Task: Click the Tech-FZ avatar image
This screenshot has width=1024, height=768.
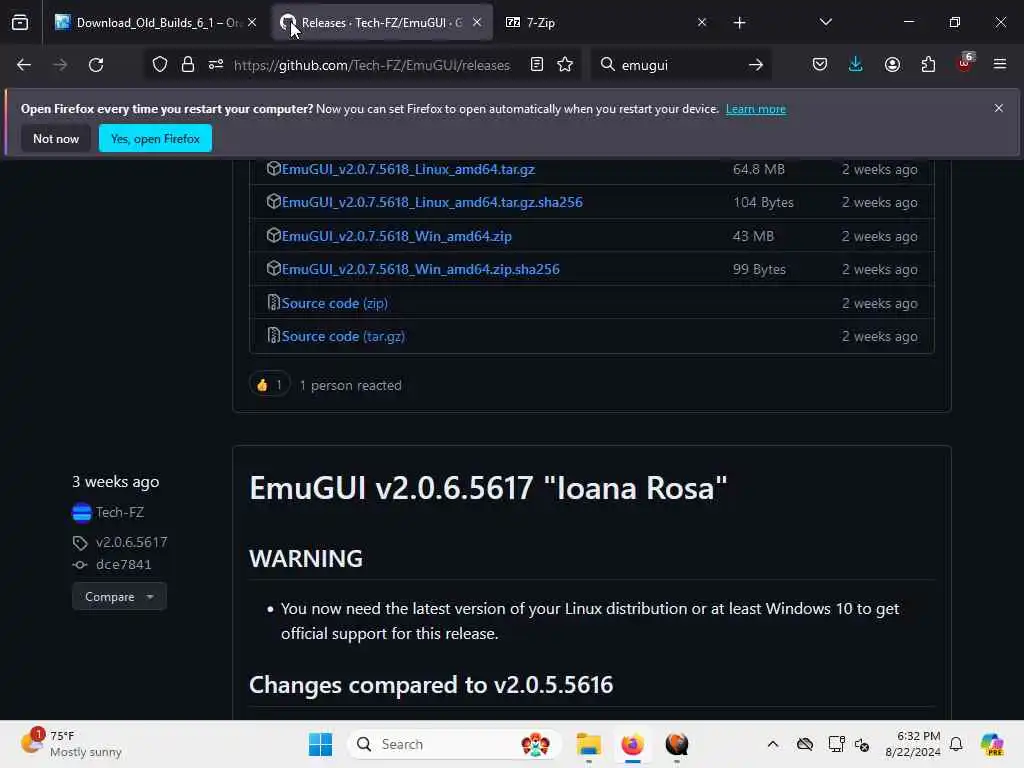Action: tap(82, 513)
